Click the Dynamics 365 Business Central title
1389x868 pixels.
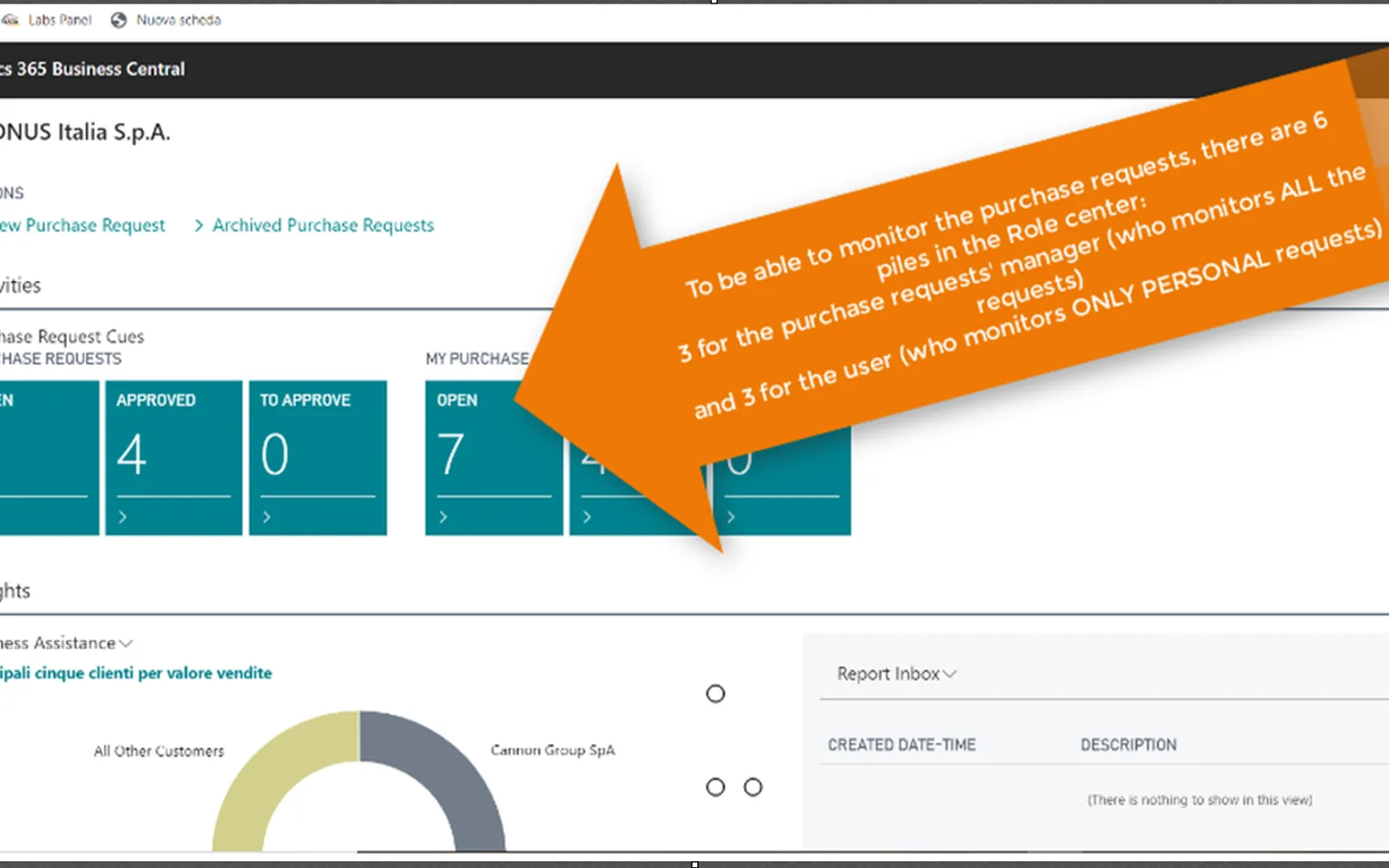(x=92, y=69)
